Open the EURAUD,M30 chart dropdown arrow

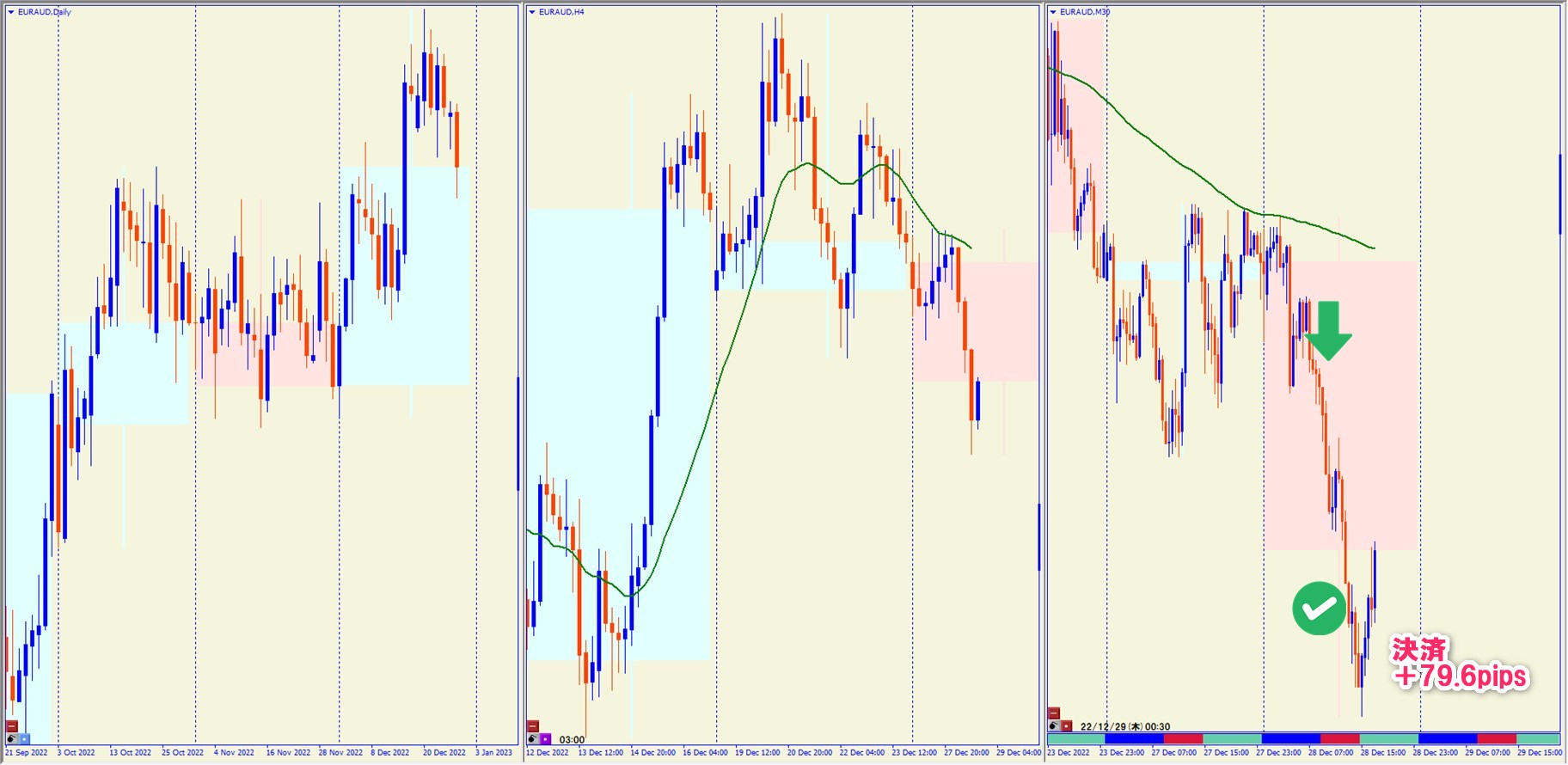[x=1053, y=12]
